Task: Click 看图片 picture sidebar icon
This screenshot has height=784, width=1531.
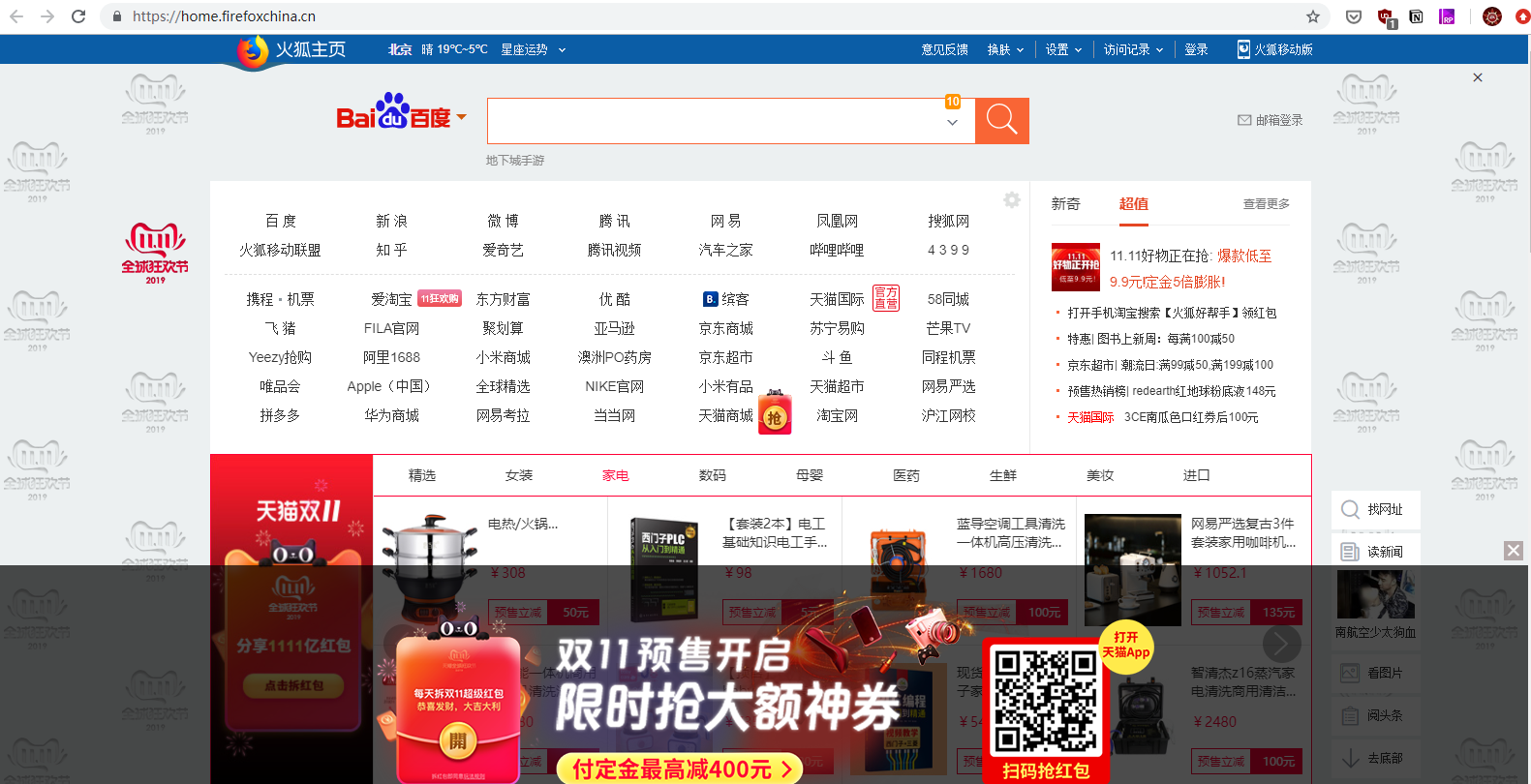Action: [x=1350, y=673]
